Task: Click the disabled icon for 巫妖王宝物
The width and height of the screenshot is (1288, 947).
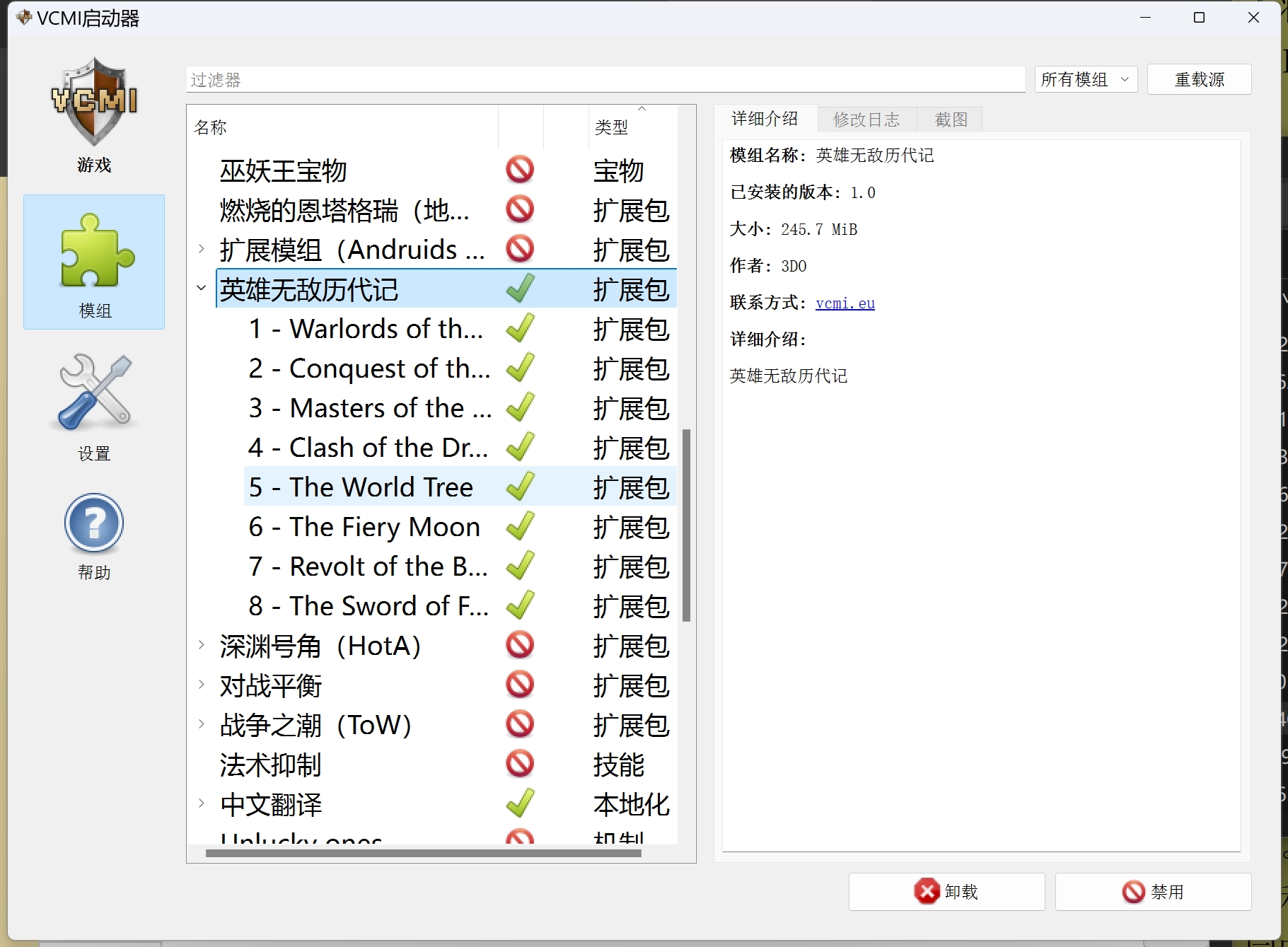Action: pyautogui.click(x=520, y=170)
